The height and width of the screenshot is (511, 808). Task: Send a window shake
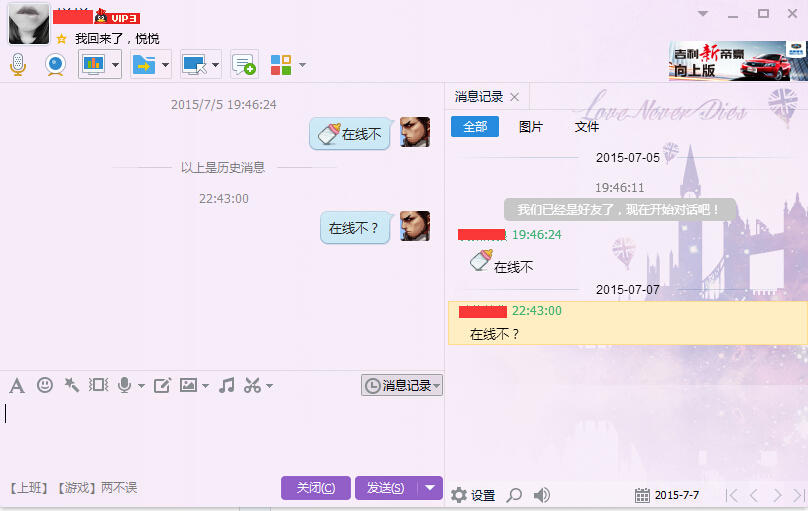click(98, 385)
